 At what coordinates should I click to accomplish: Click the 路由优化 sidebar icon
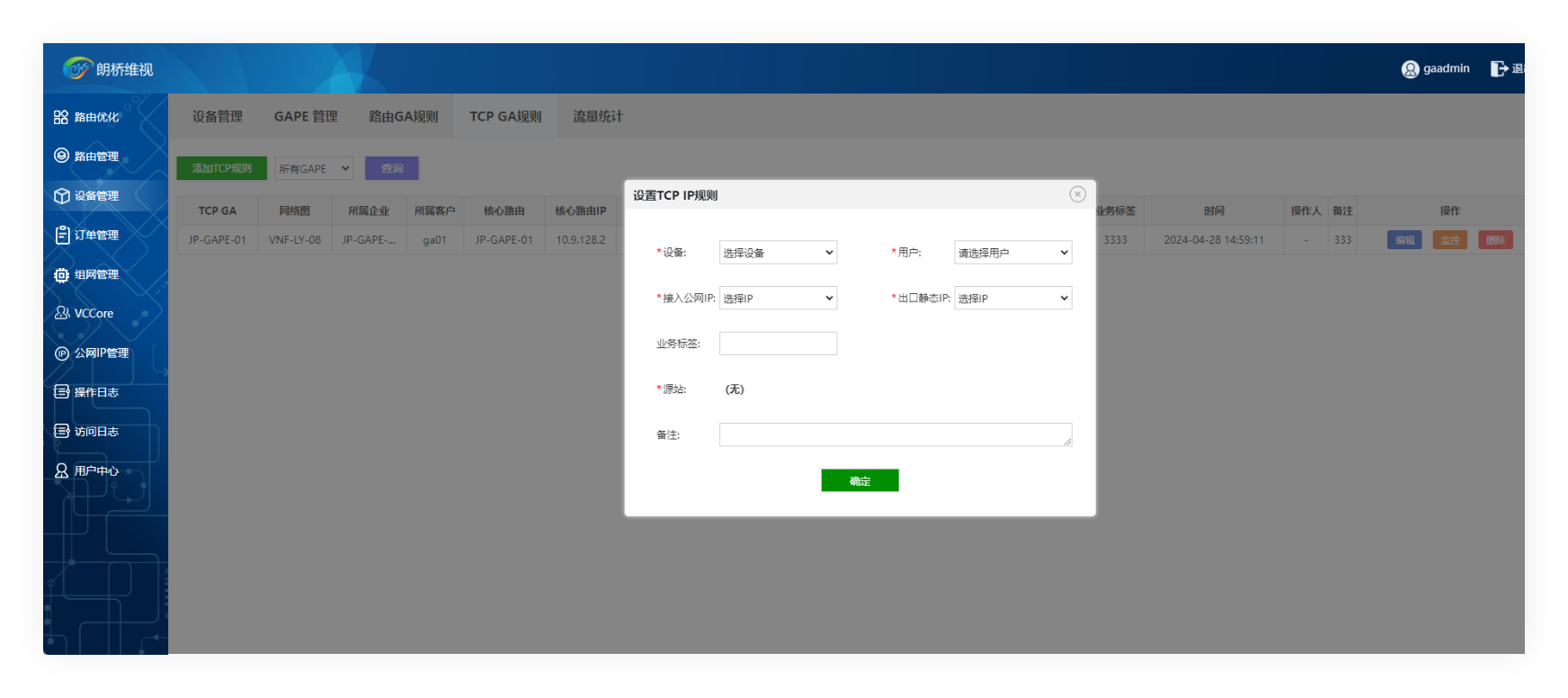61,117
